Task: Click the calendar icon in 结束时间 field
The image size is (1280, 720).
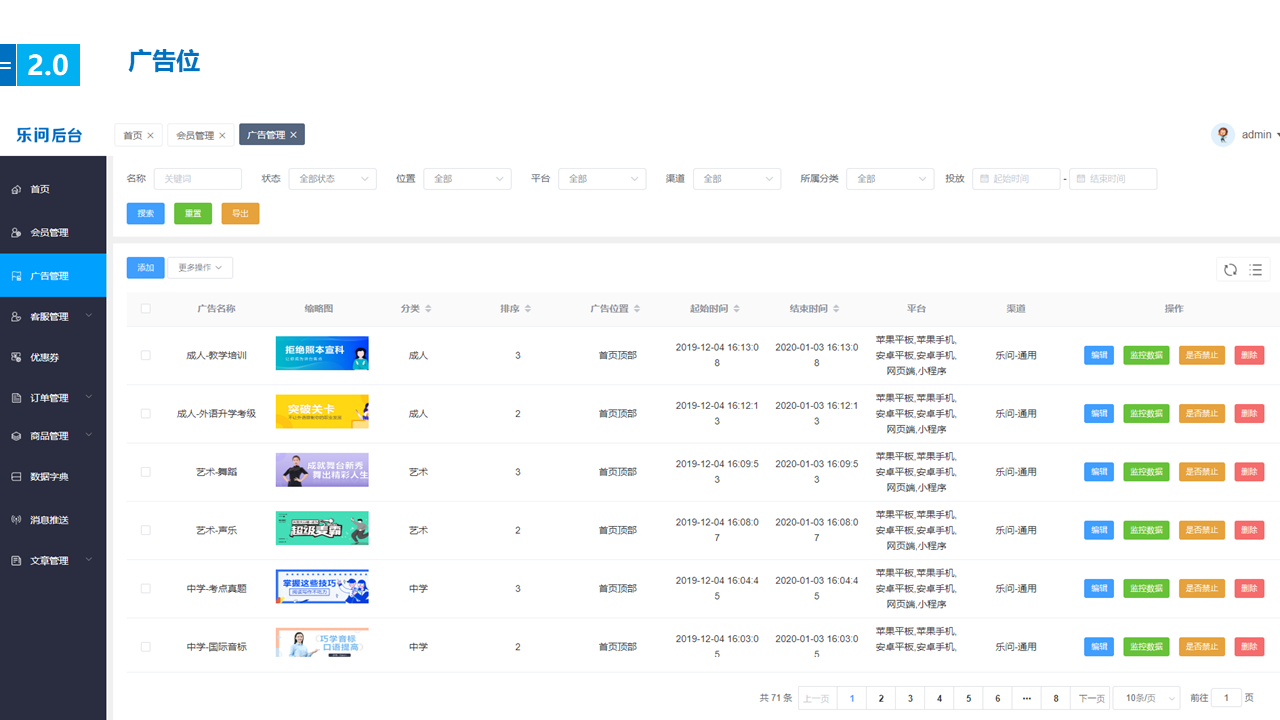Action: pos(1080,179)
